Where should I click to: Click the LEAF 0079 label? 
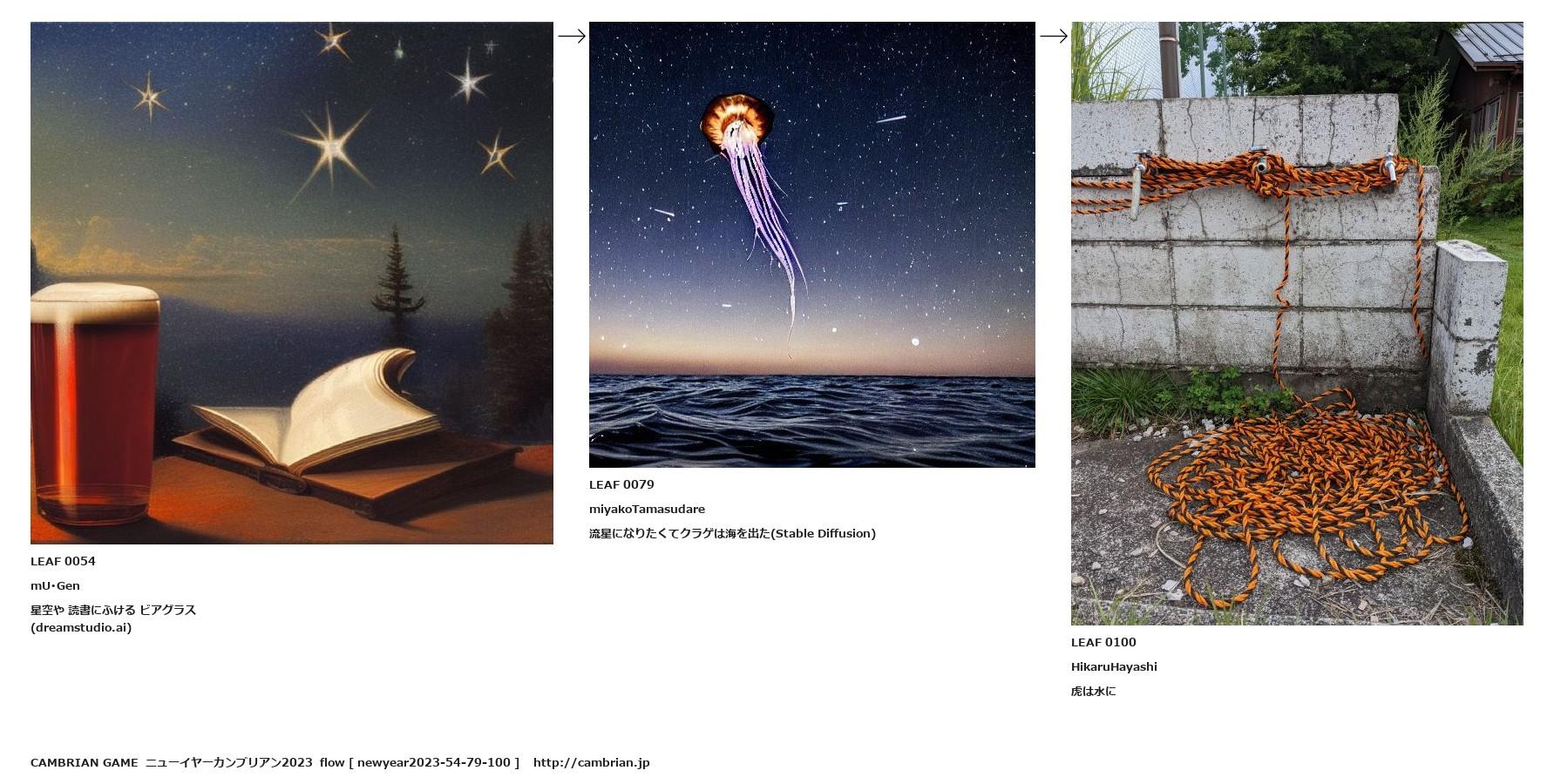coord(621,484)
